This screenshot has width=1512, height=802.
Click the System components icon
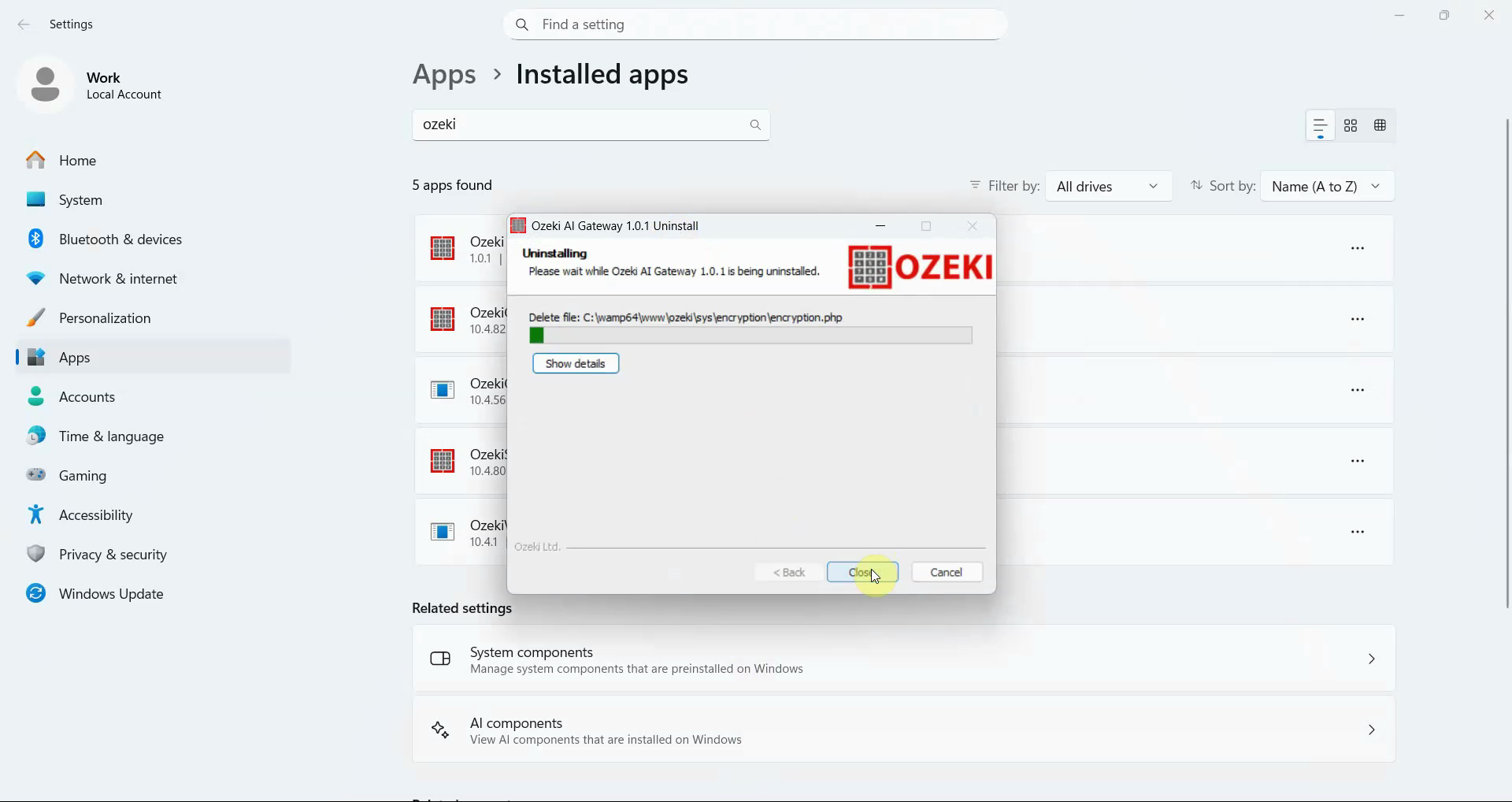440,658
